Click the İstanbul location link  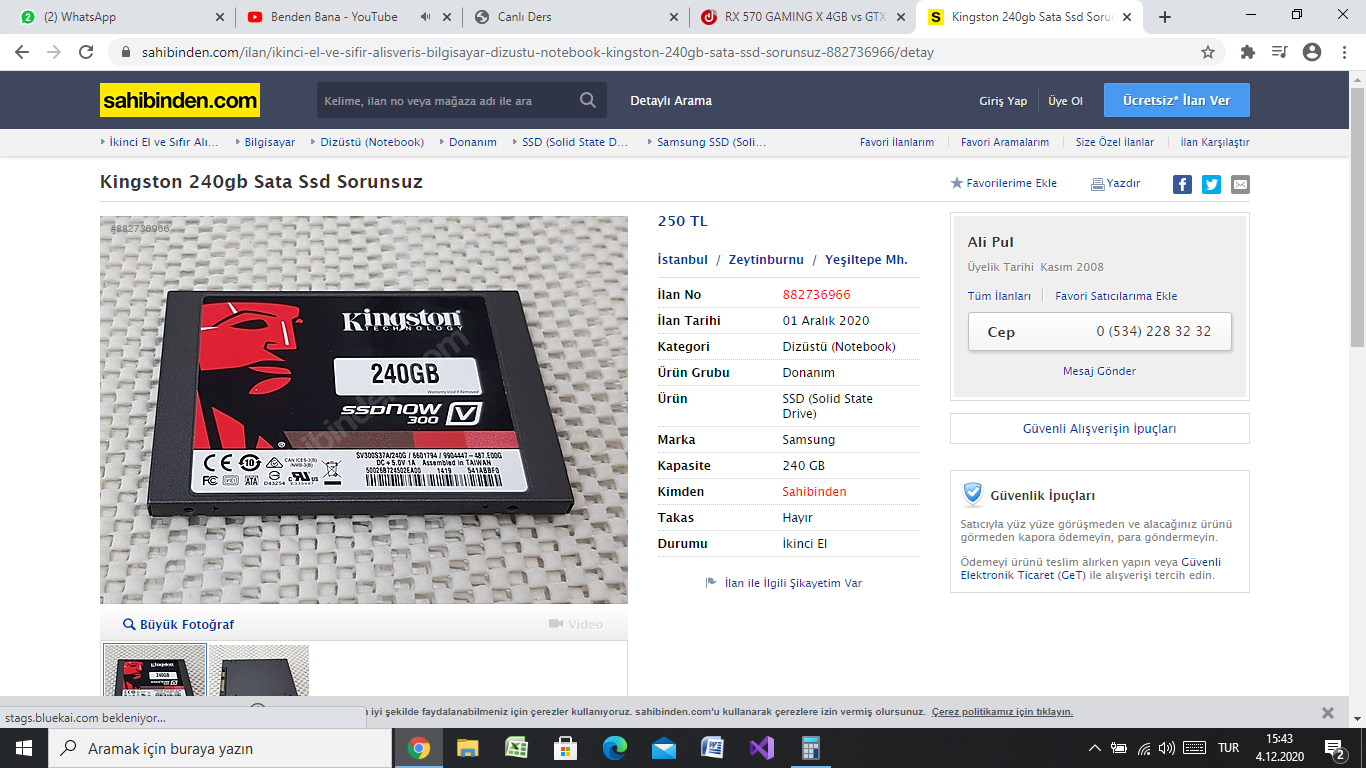[682, 259]
